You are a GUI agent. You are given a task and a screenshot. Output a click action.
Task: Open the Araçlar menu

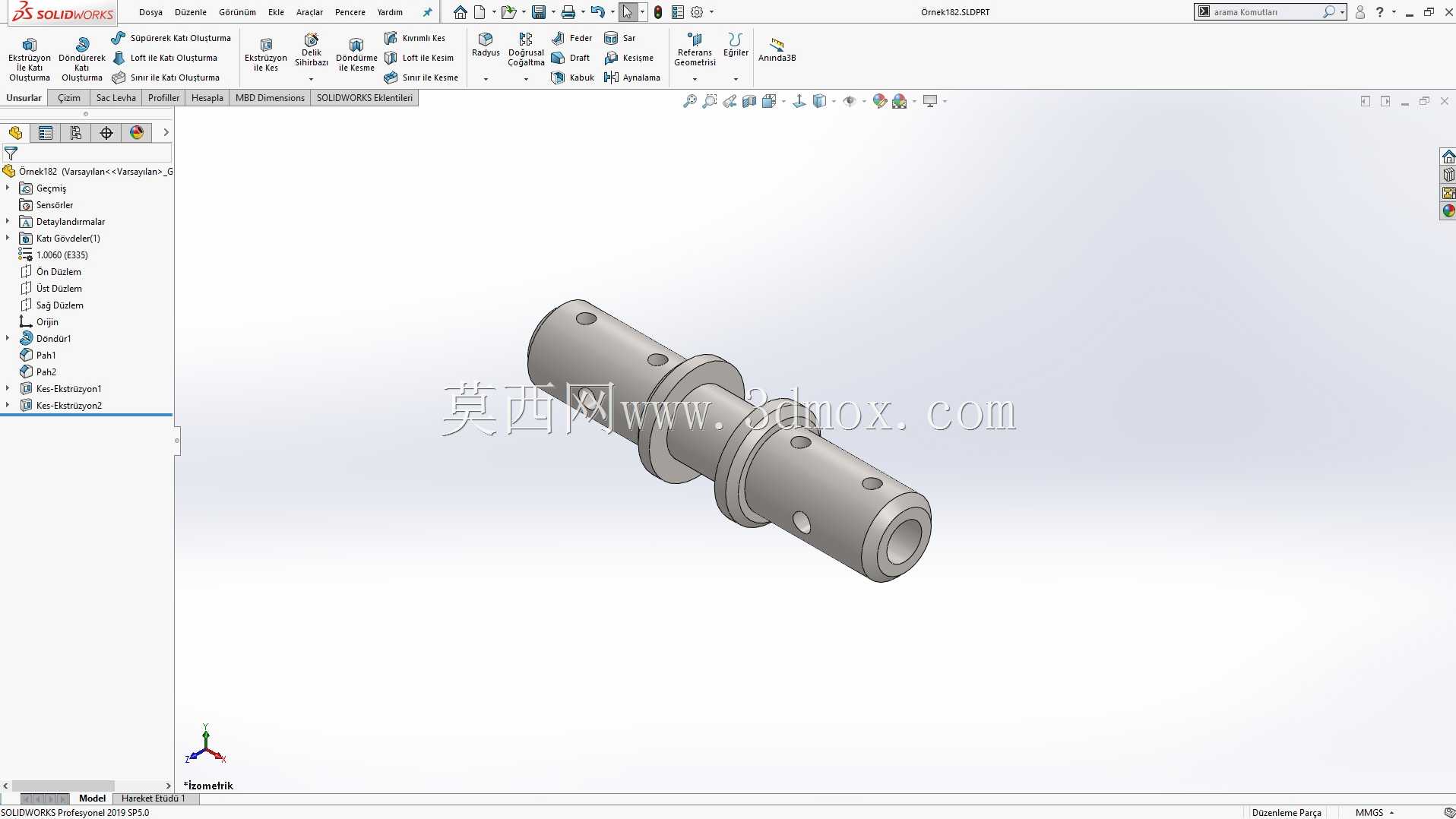[x=309, y=12]
